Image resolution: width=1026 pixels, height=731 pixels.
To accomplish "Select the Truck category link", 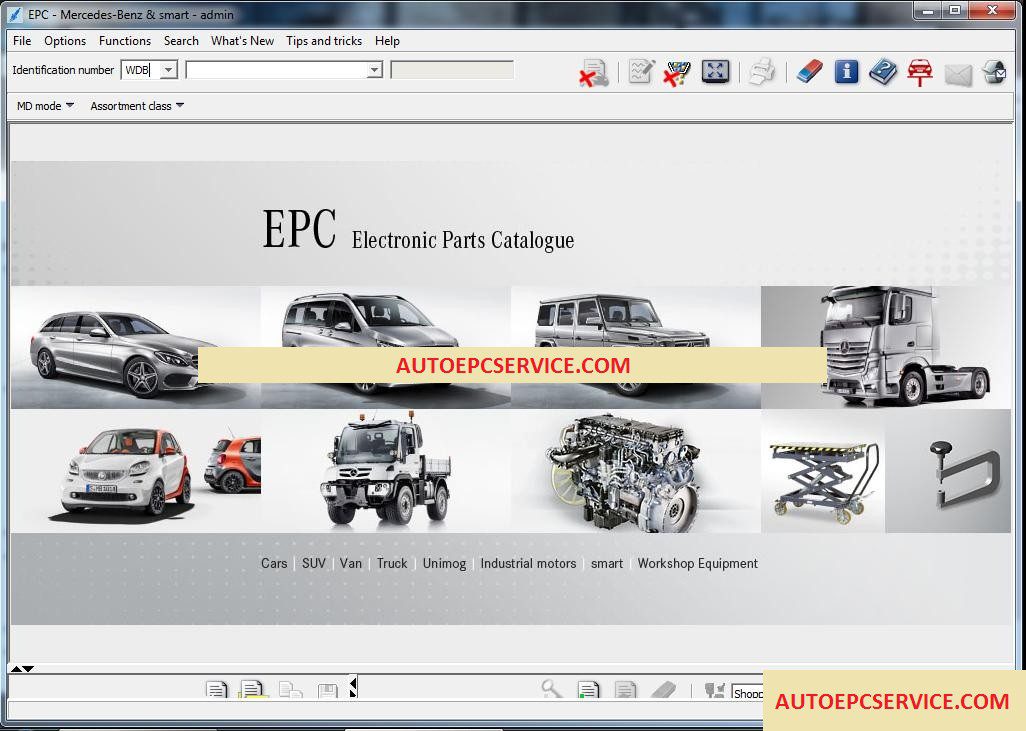I will click(392, 563).
